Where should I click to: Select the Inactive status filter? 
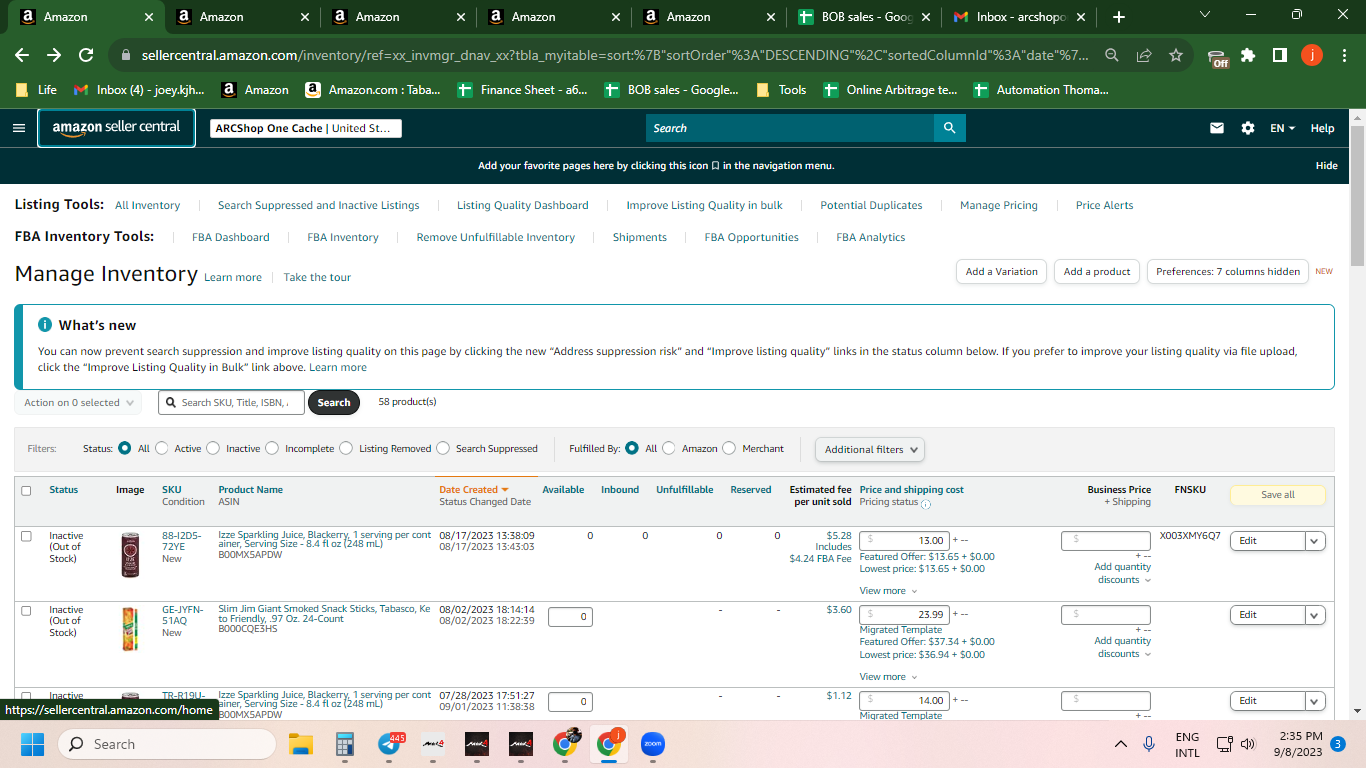pyautogui.click(x=213, y=449)
